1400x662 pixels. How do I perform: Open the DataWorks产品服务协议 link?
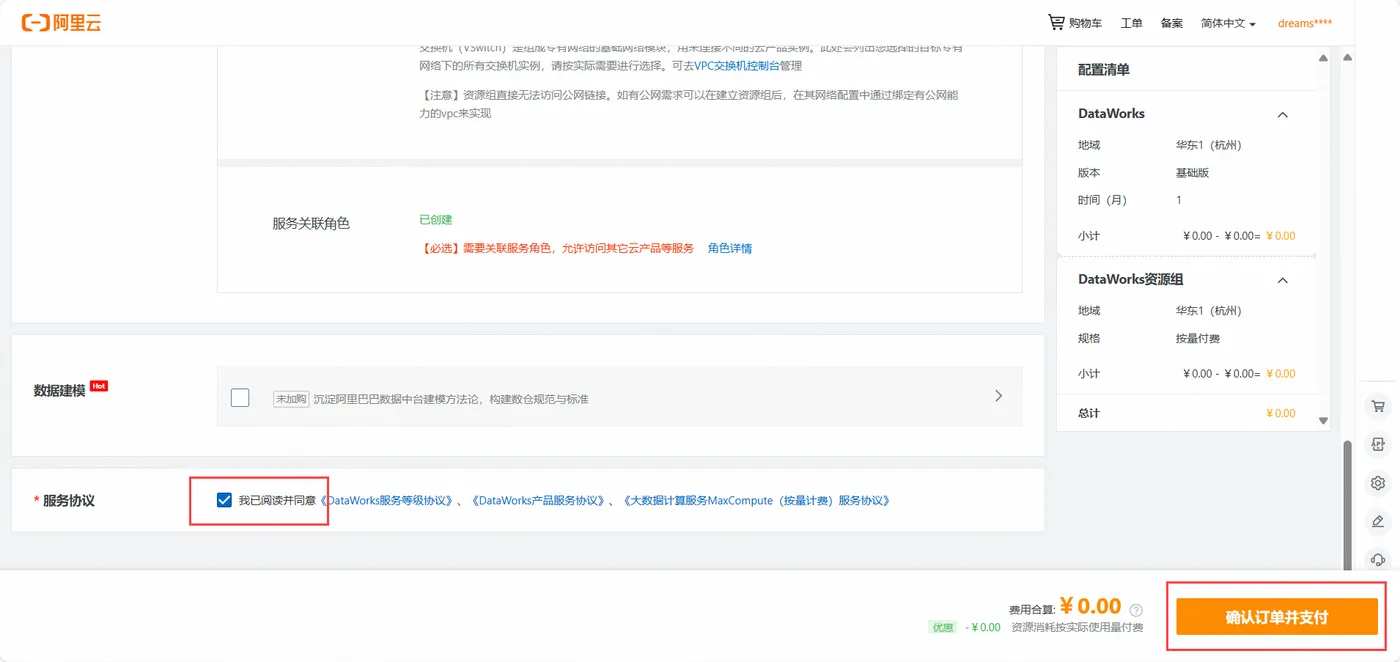click(538, 500)
